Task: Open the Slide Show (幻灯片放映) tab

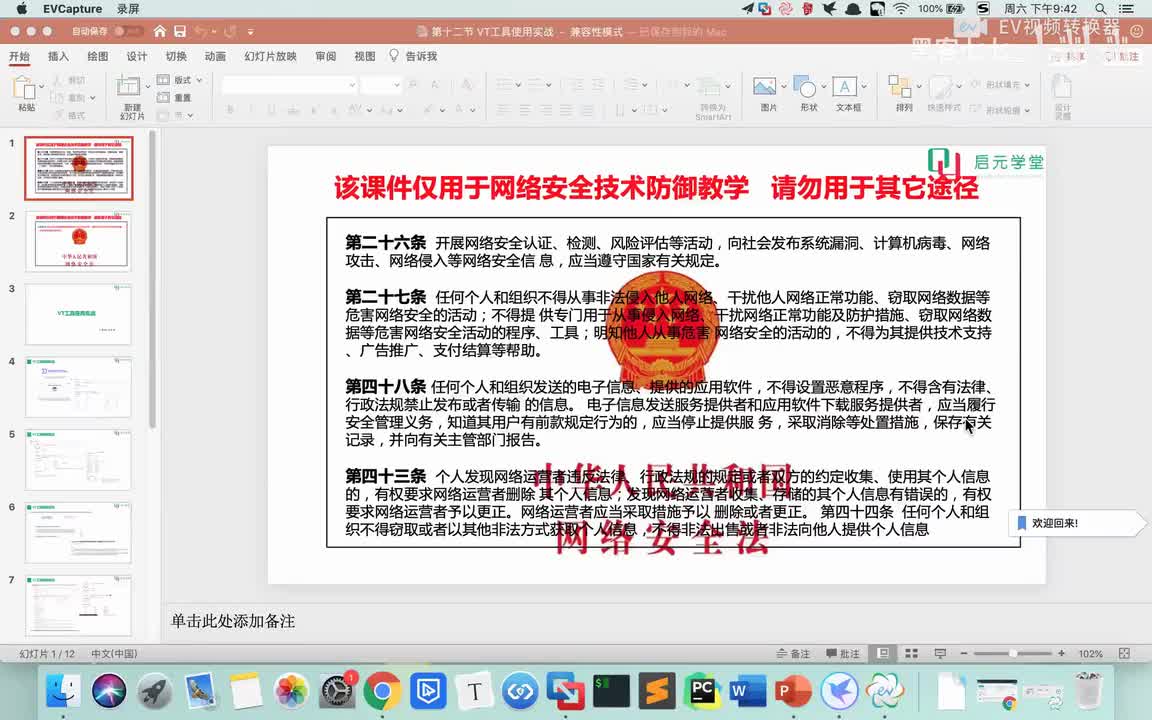Action: point(270,57)
